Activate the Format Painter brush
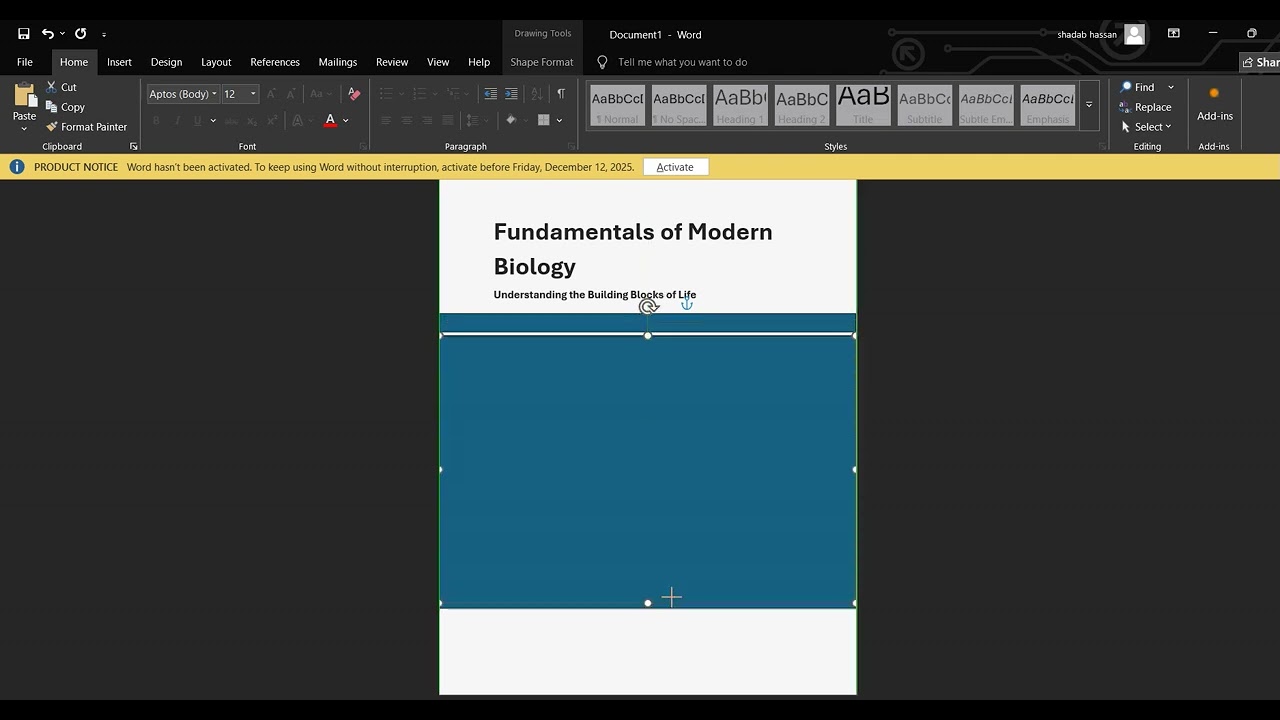The height and width of the screenshot is (720, 1280). (x=86, y=127)
